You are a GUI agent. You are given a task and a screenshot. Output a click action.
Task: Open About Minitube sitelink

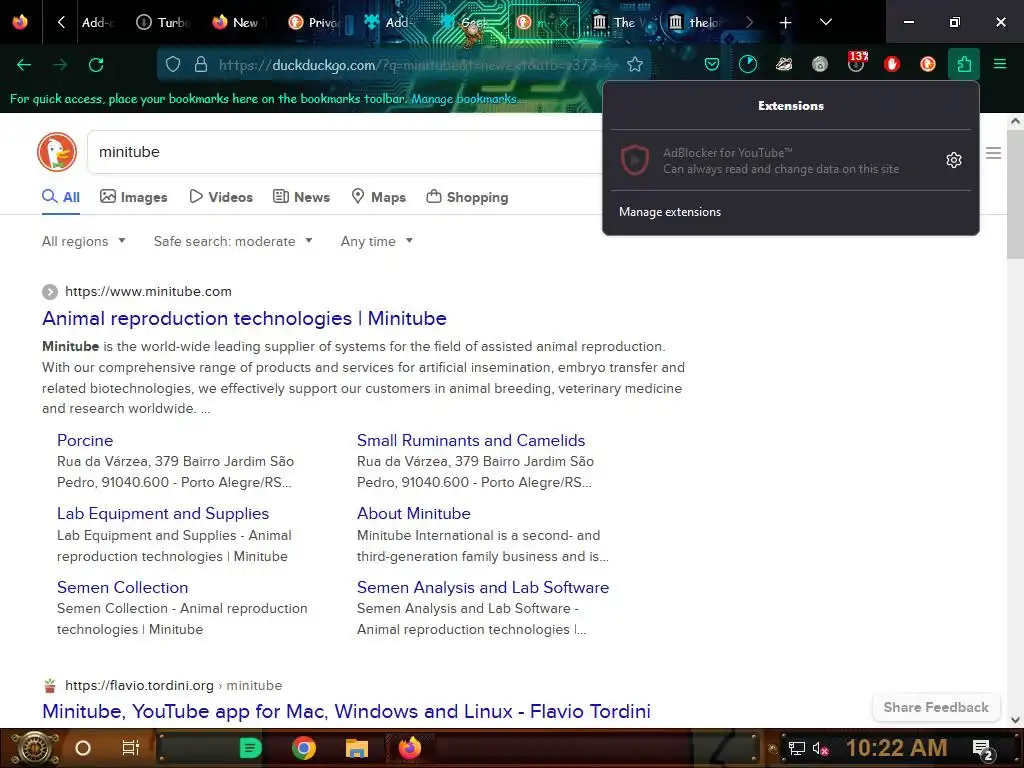(x=413, y=513)
